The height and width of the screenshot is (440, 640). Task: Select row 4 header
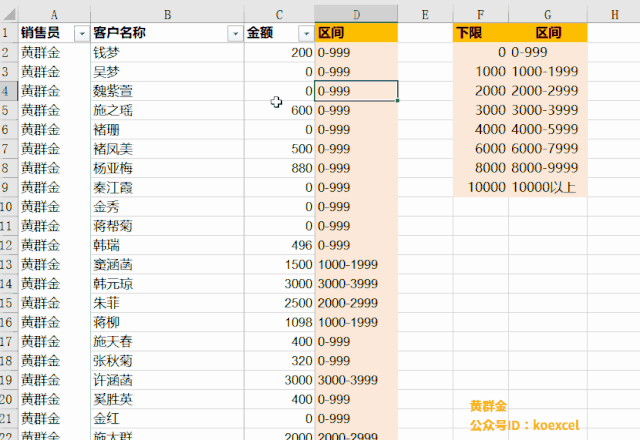click(9, 91)
